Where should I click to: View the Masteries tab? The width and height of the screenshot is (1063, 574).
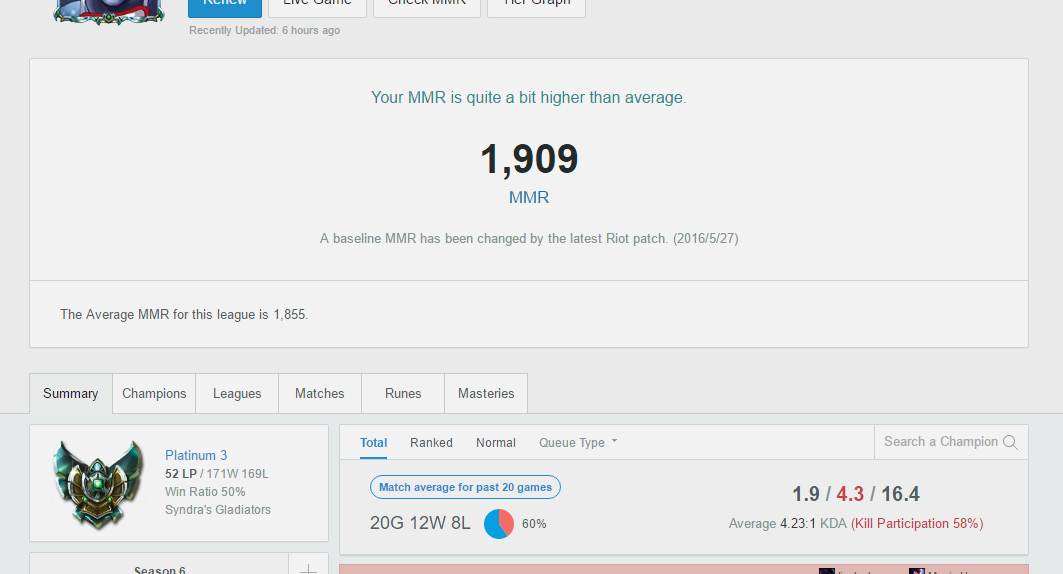click(x=486, y=394)
